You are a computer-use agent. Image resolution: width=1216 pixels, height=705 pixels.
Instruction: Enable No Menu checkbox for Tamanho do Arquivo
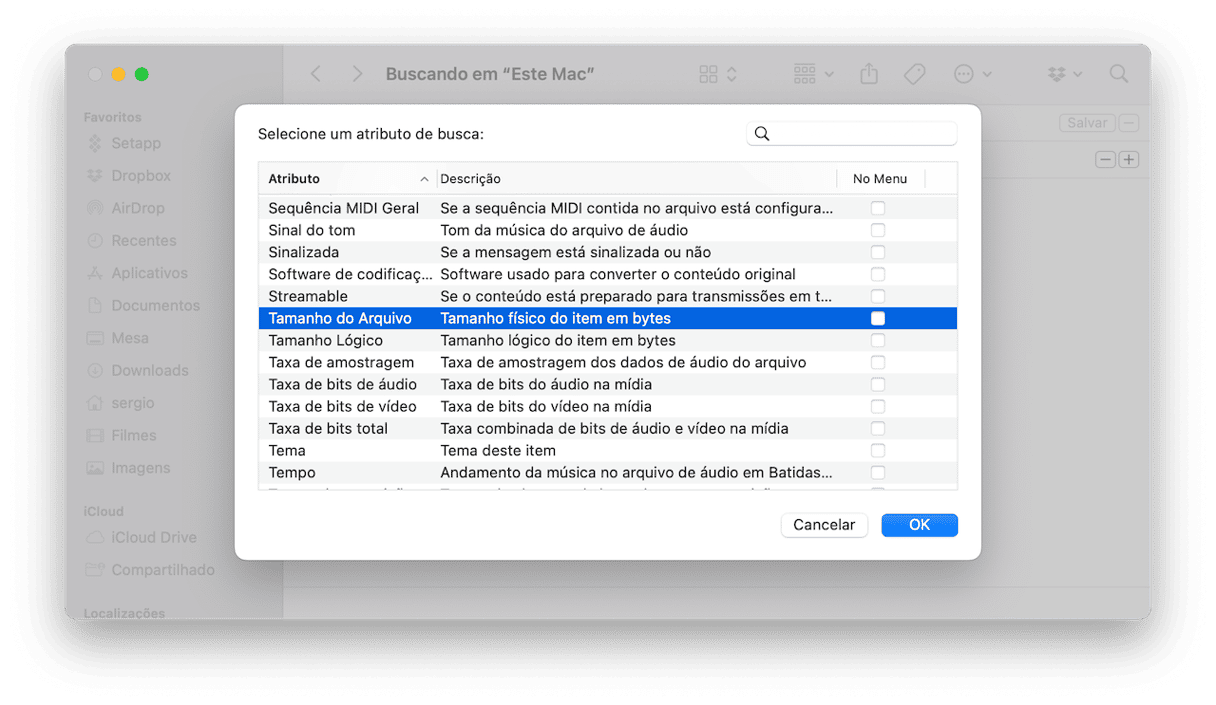click(878, 318)
